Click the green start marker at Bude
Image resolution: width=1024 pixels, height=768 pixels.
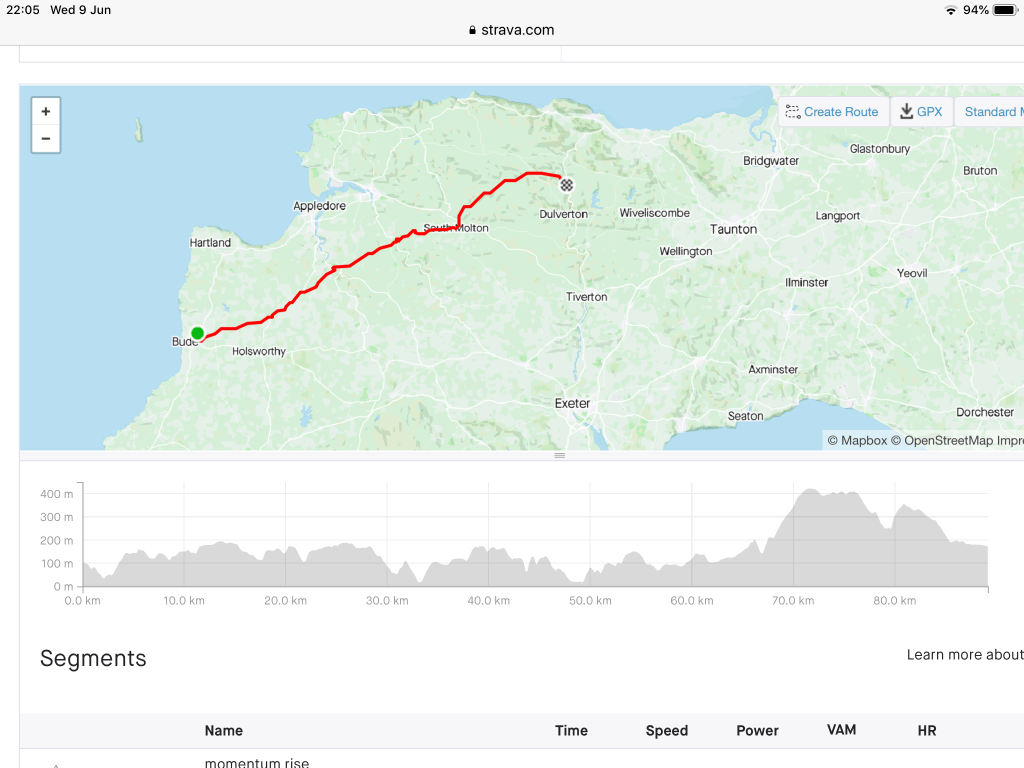198,333
